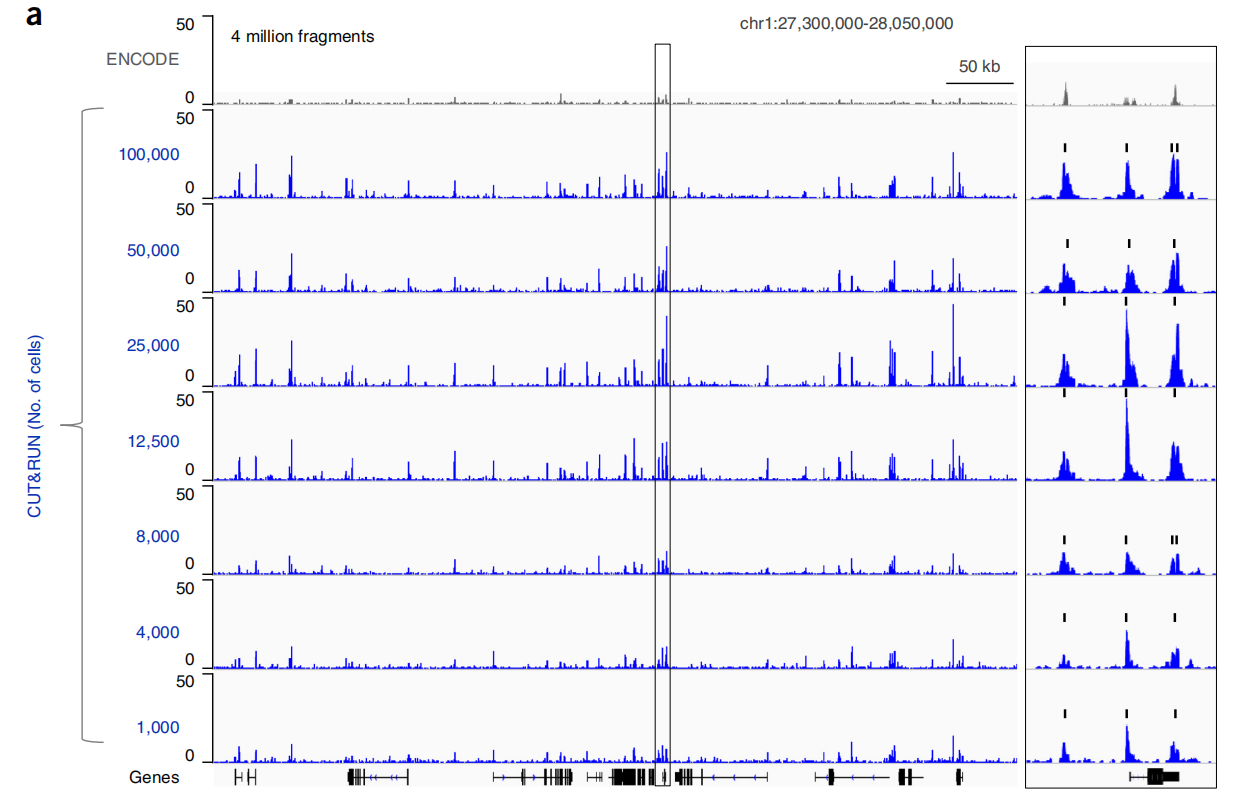Click the Genes track label

pyautogui.click(x=154, y=777)
